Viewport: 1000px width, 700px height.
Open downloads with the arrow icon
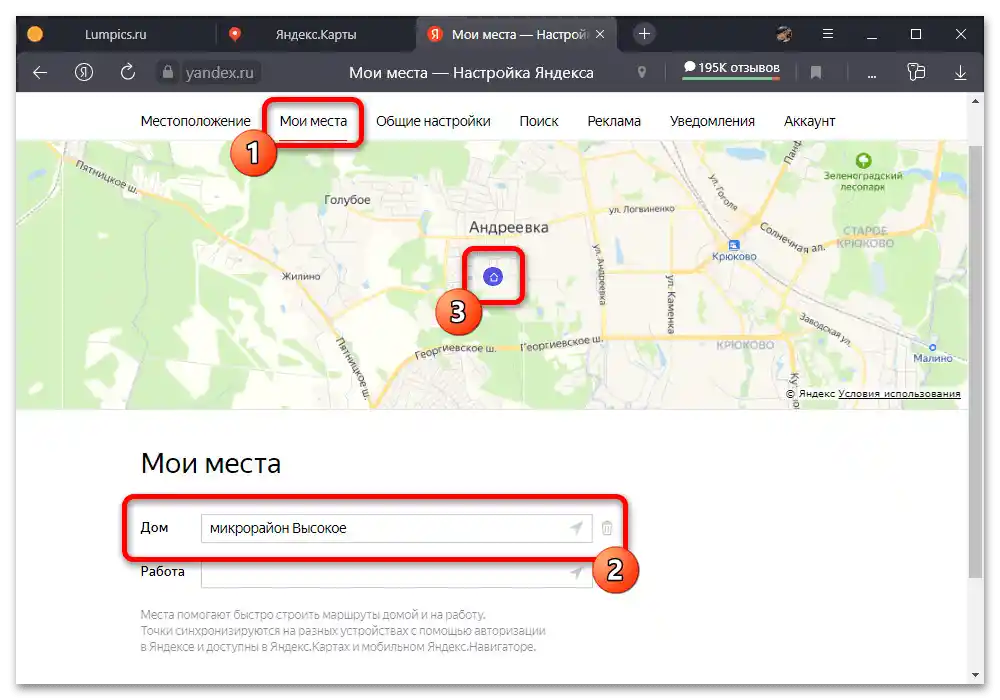pos(960,73)
